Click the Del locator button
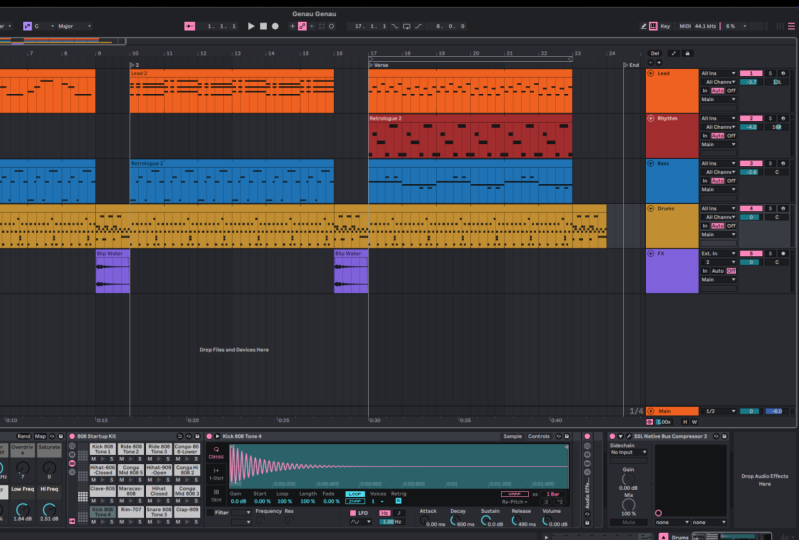The image size is (799, 540). pyautogui.click(x=655, y=53)
